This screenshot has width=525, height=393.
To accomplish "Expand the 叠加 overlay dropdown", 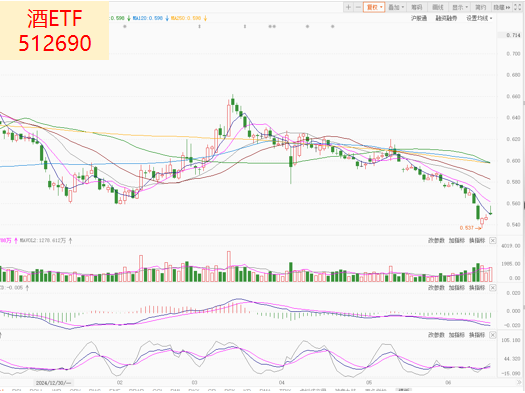I will (396, 7).
